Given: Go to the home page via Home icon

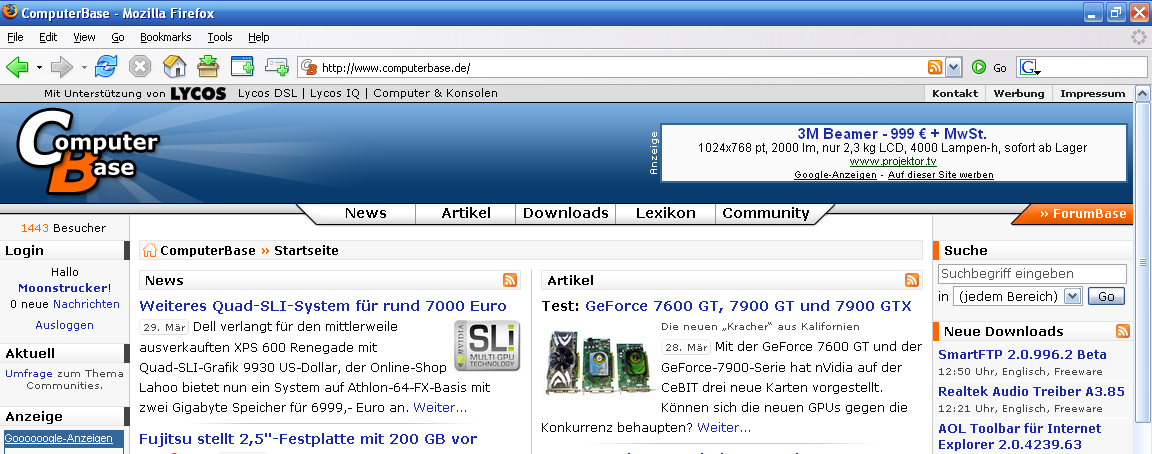Looking at the screenshot, I should tap(174, 67).
